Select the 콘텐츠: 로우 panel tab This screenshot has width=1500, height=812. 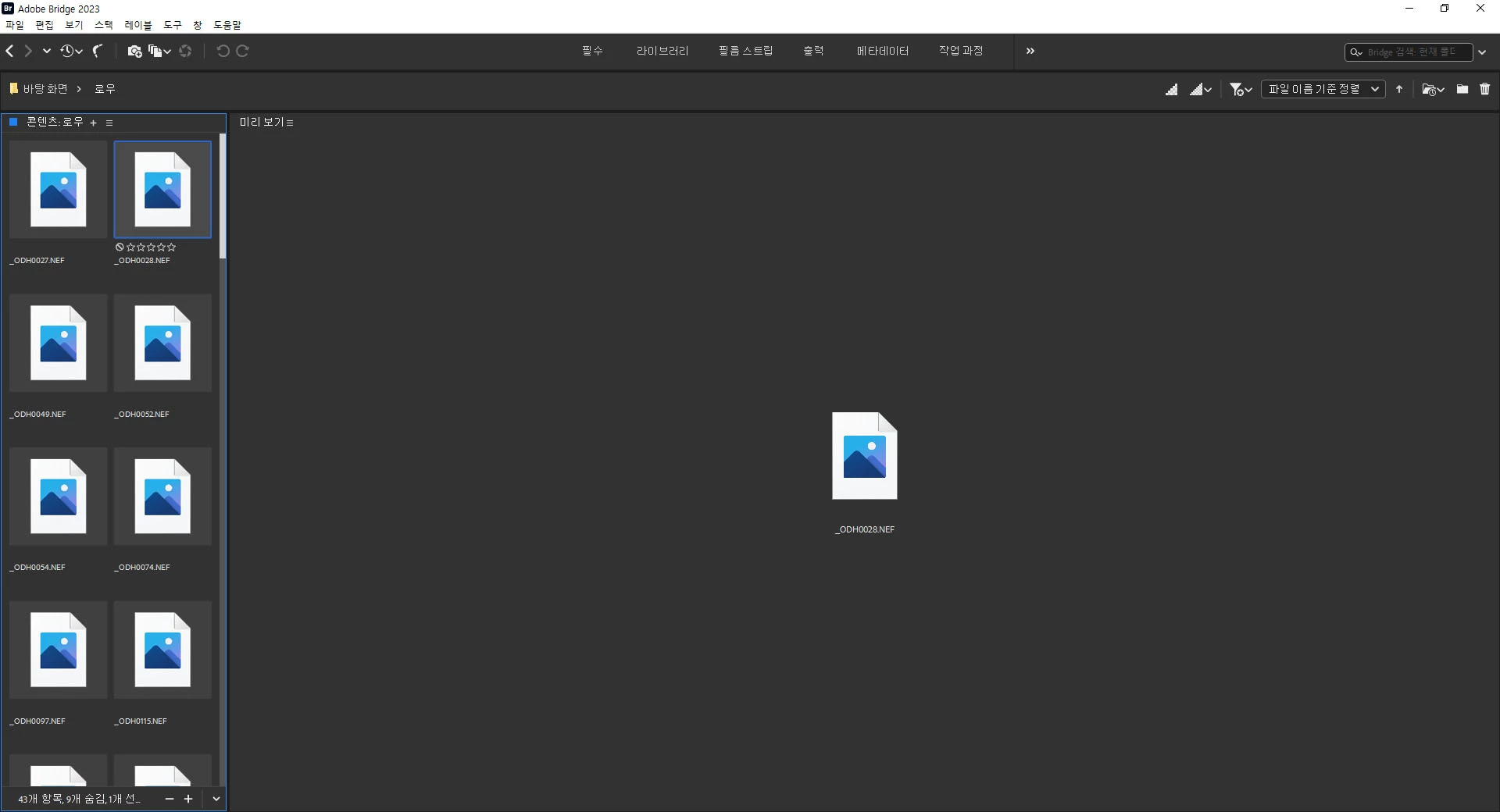(x=55, y=122)
